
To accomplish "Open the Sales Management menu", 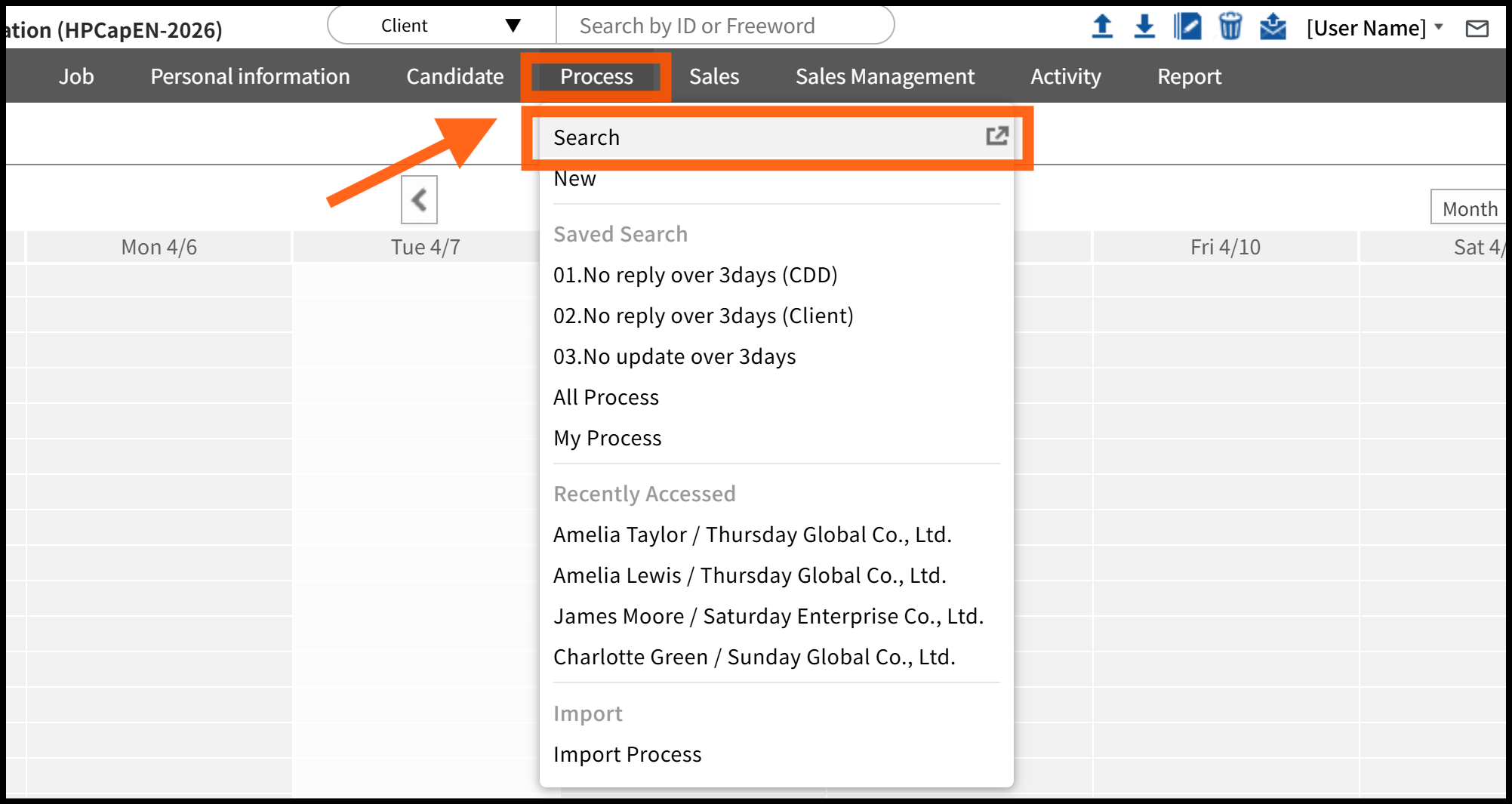I will 885,76.
